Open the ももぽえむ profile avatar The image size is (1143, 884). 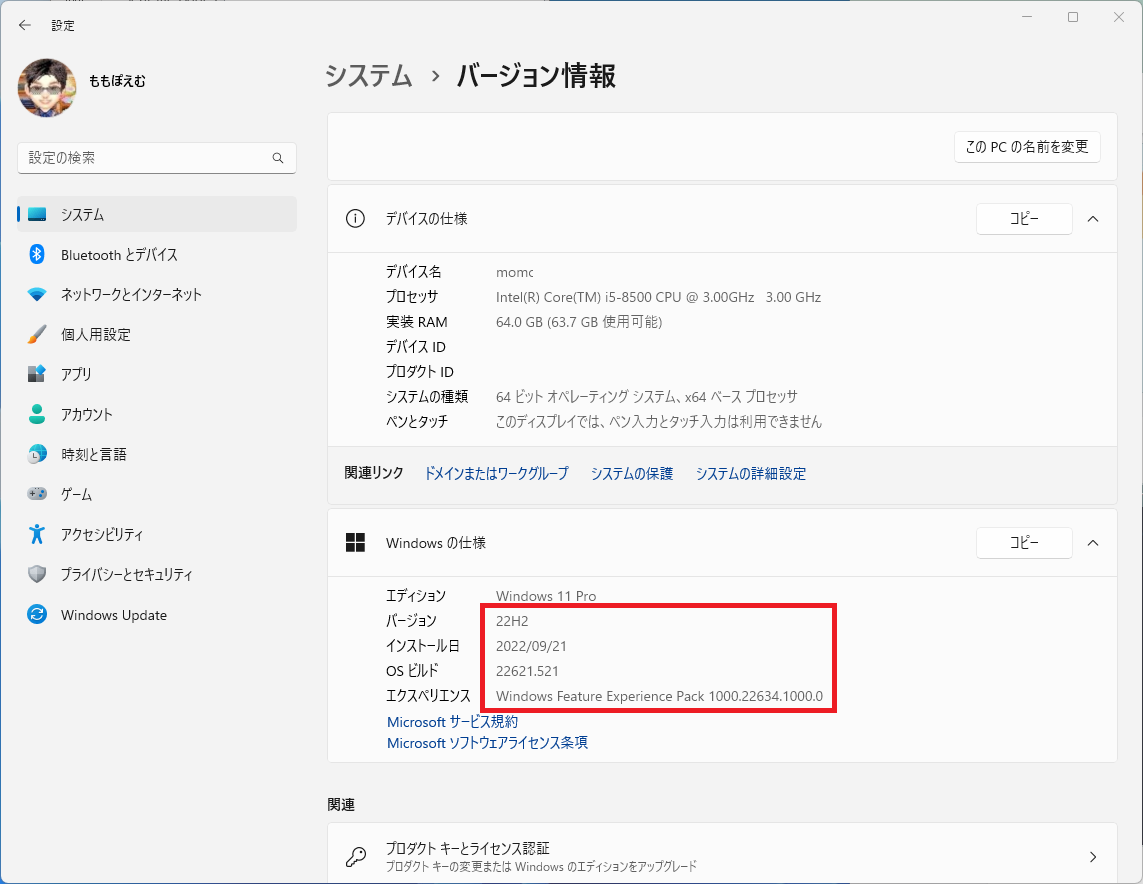[x=47, y=87]
